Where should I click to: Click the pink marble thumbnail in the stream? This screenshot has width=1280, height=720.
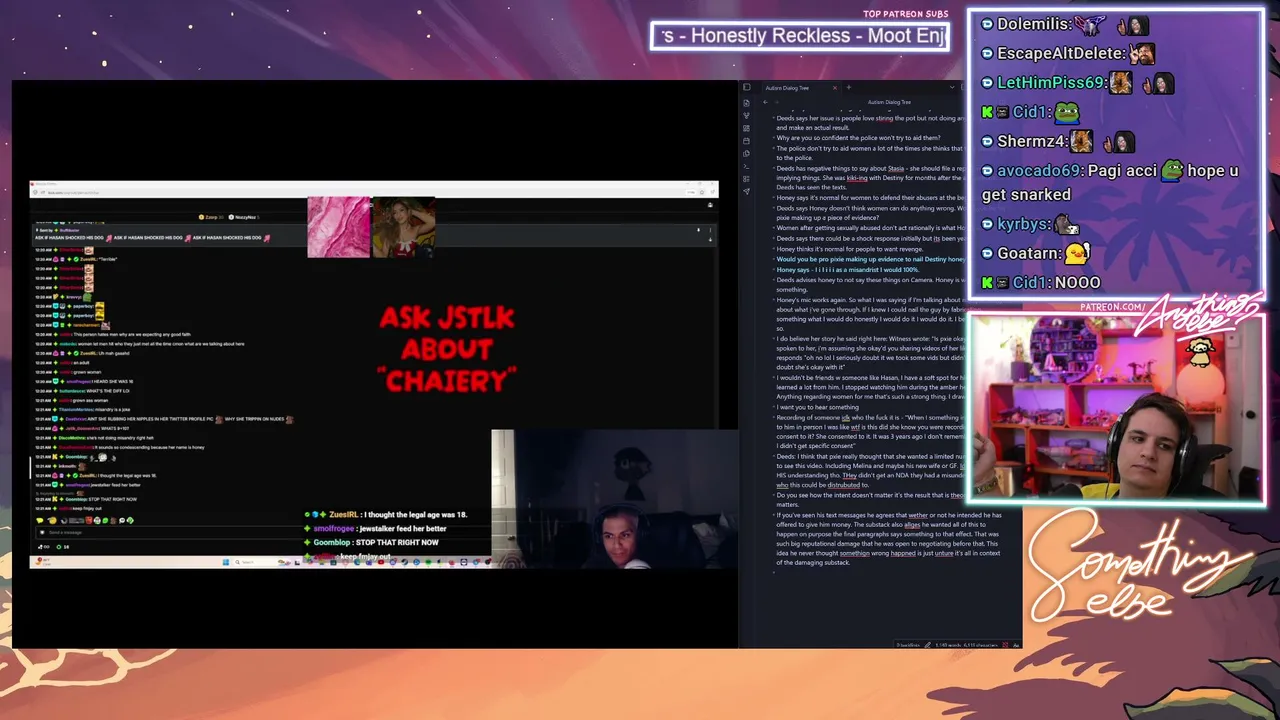338,227
